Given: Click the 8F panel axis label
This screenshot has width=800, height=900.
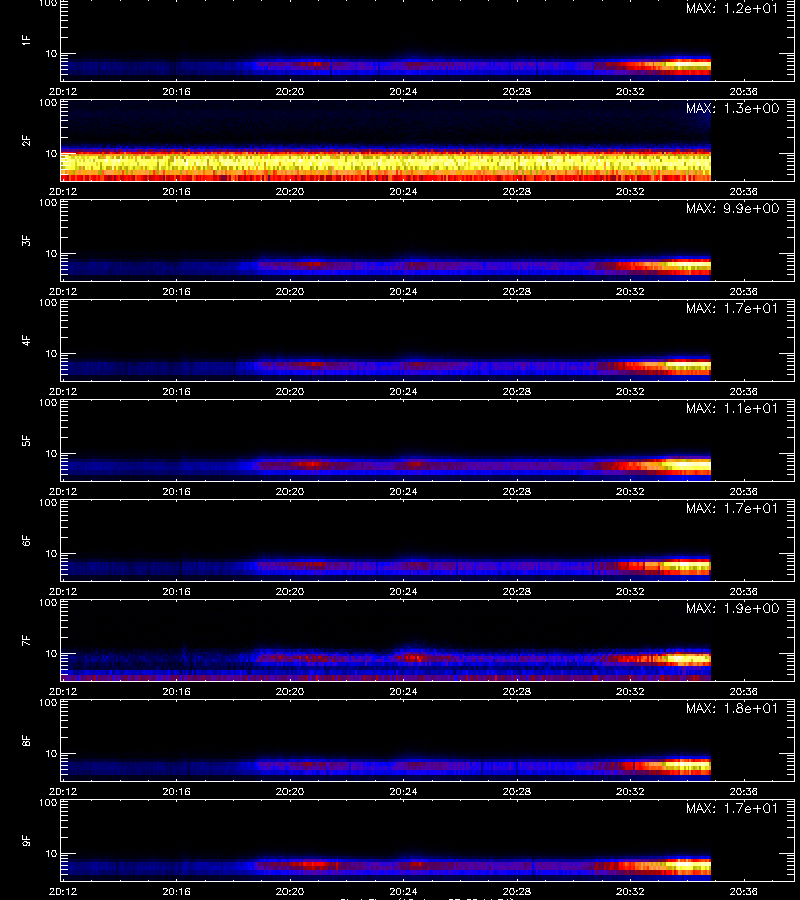Looking at the screenshot, I should (26, 740).
